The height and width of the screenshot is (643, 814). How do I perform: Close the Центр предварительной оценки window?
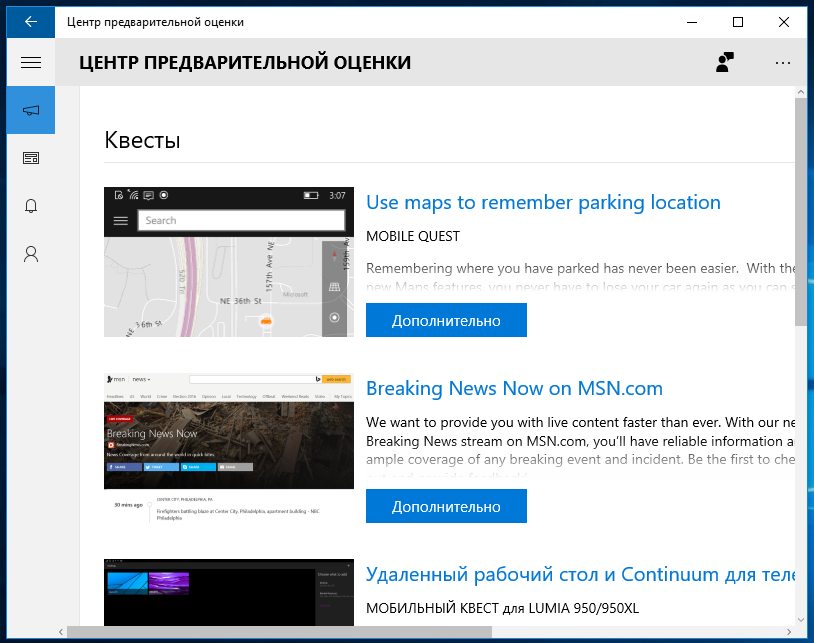coord(784,22)
